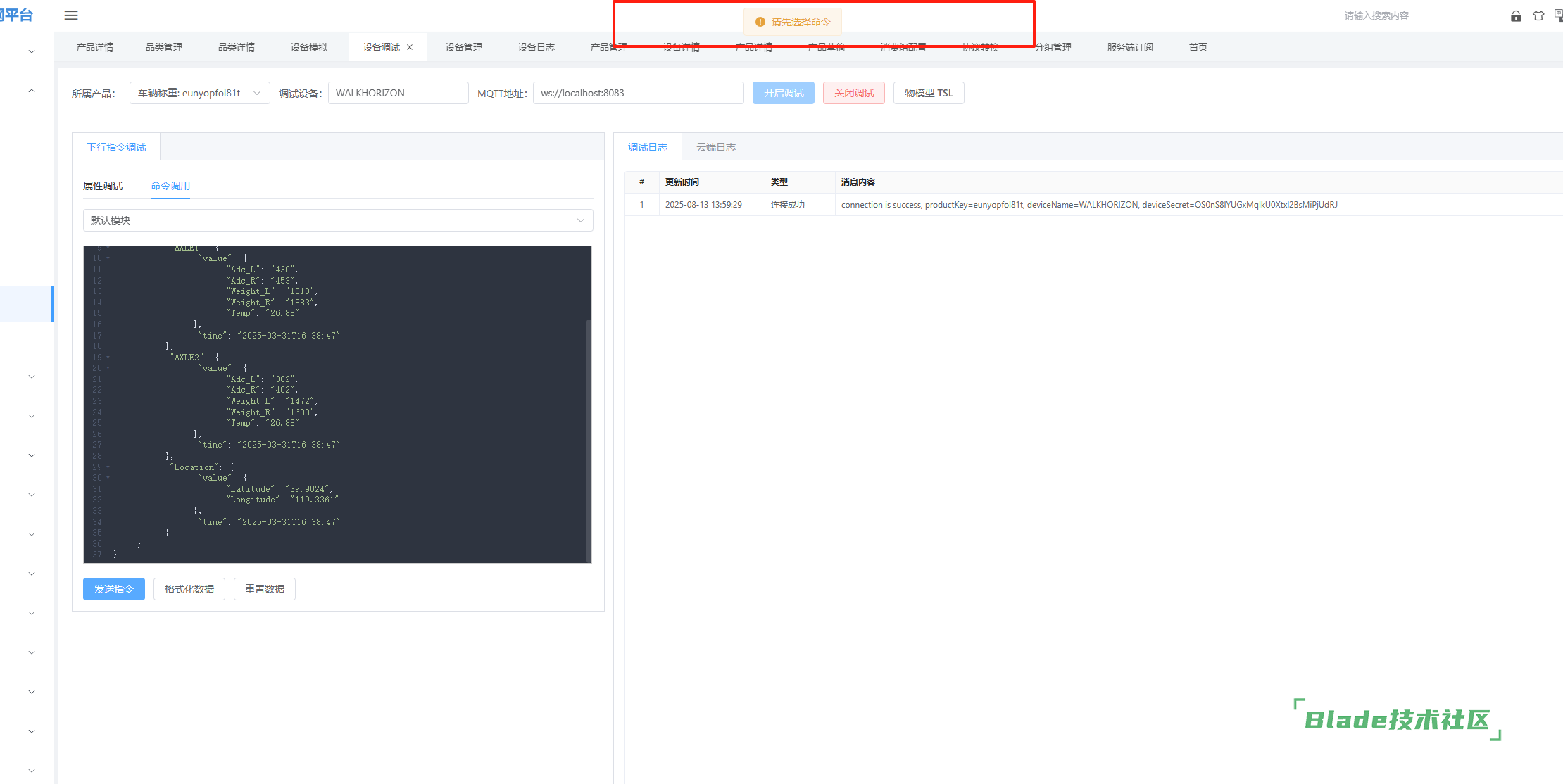Click the "Location" key in the editor
This screenshot has width=1563, height=784.
pyautogui.click(x=195, y=467)
